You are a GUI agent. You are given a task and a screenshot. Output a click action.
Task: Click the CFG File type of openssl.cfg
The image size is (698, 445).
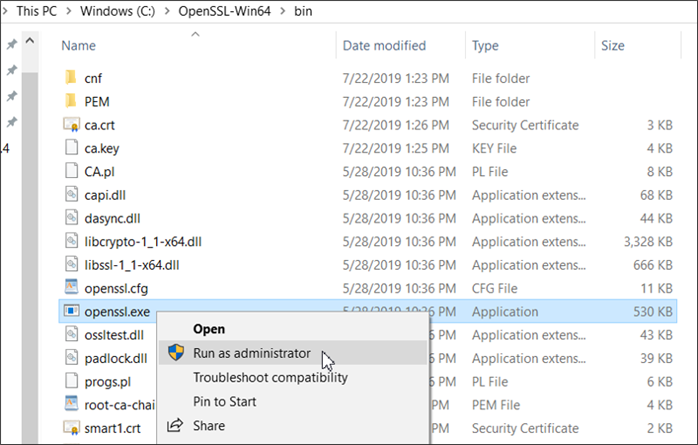point(495,288)
